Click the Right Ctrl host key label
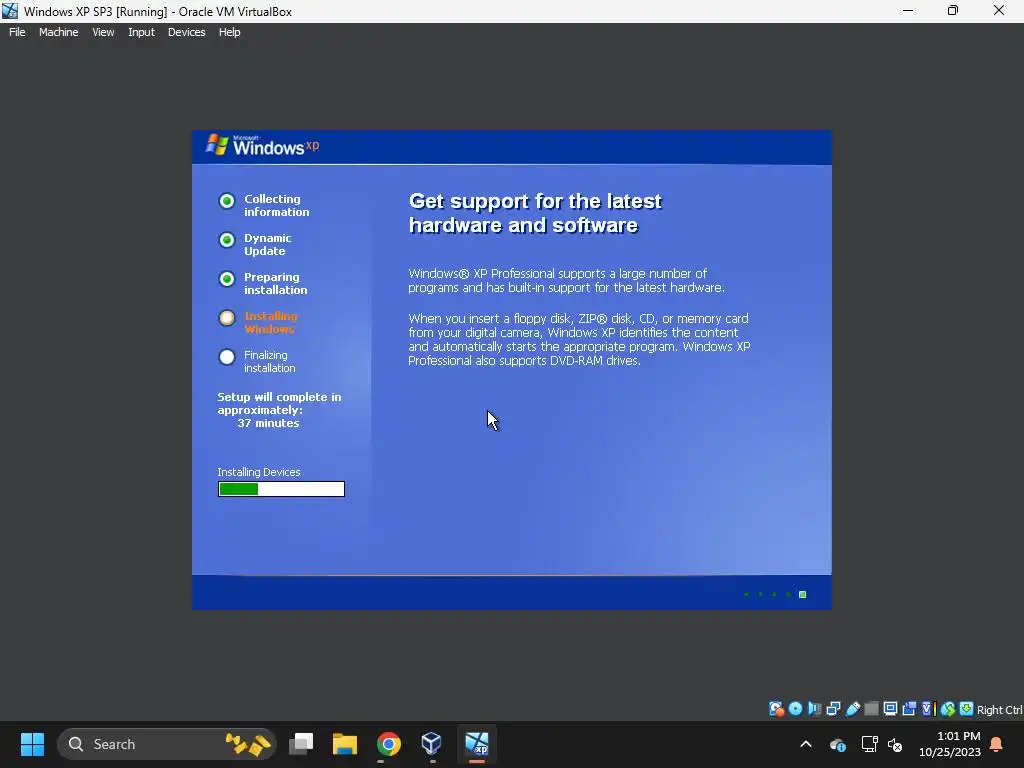1024x768 pixels. click(x=999, y=710)
